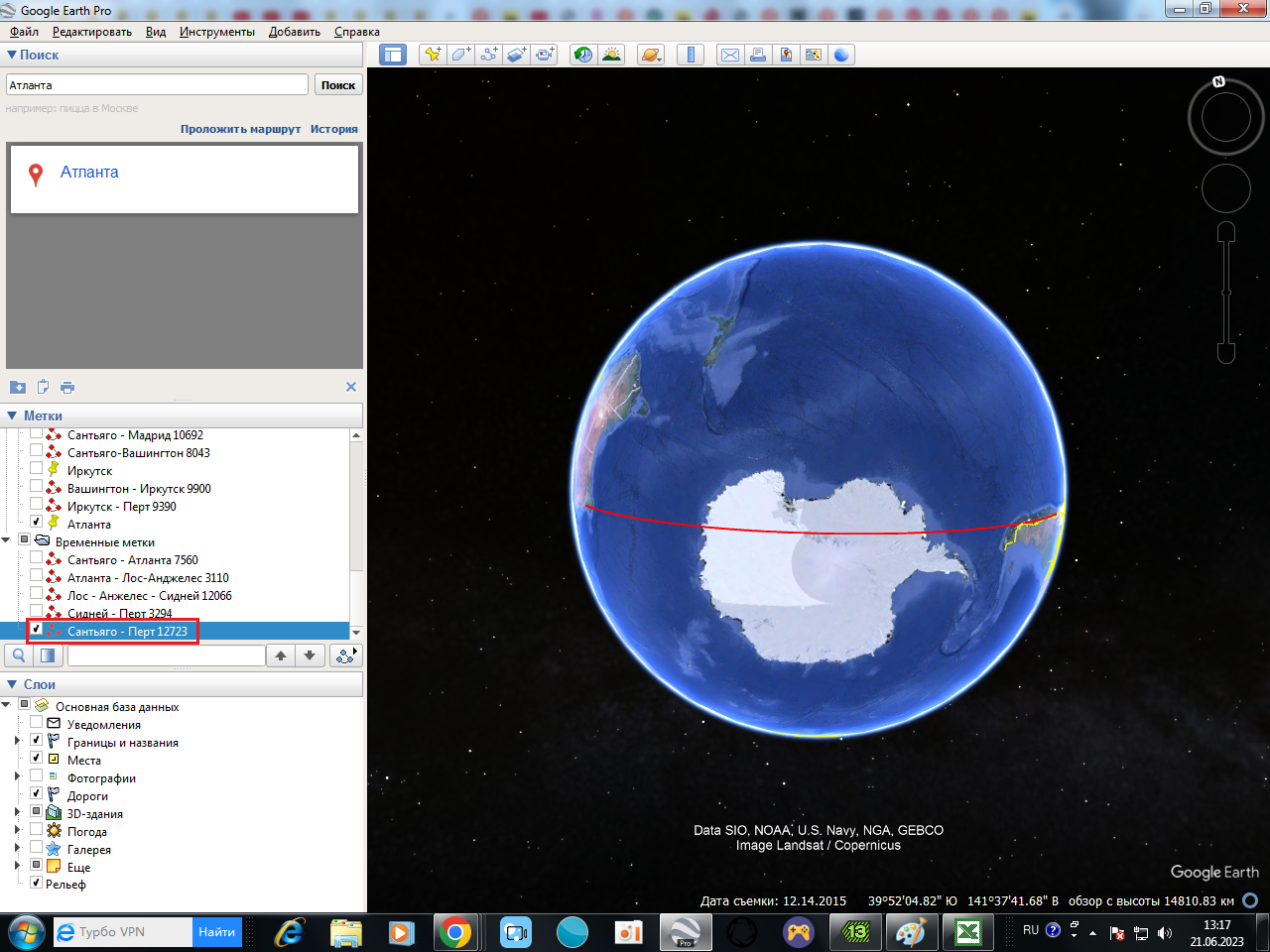Click the Record a Tour camera icon
1270x952 pixels.
coord(545,55)
